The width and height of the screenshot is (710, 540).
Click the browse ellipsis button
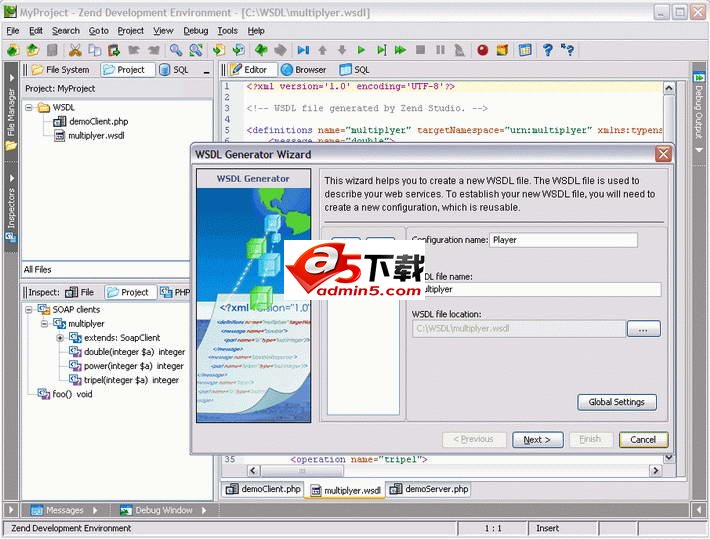click(643, 329)
